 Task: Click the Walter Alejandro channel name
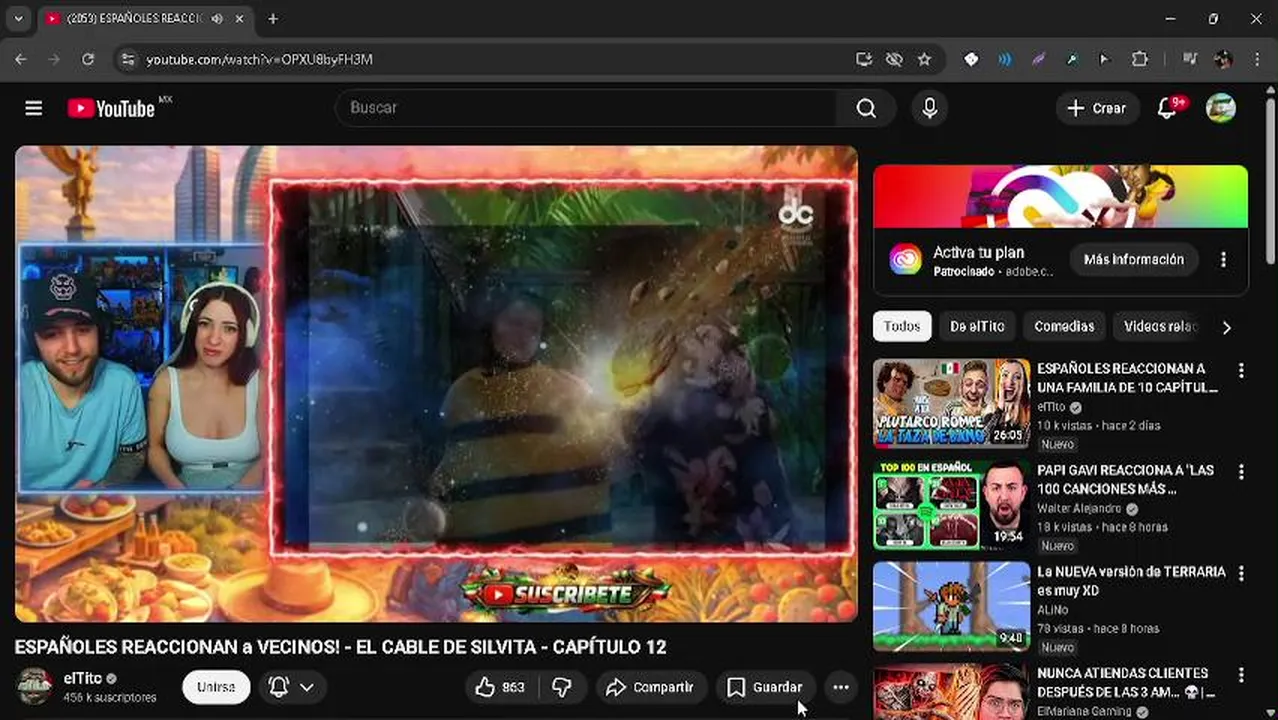pos(1079,509)
